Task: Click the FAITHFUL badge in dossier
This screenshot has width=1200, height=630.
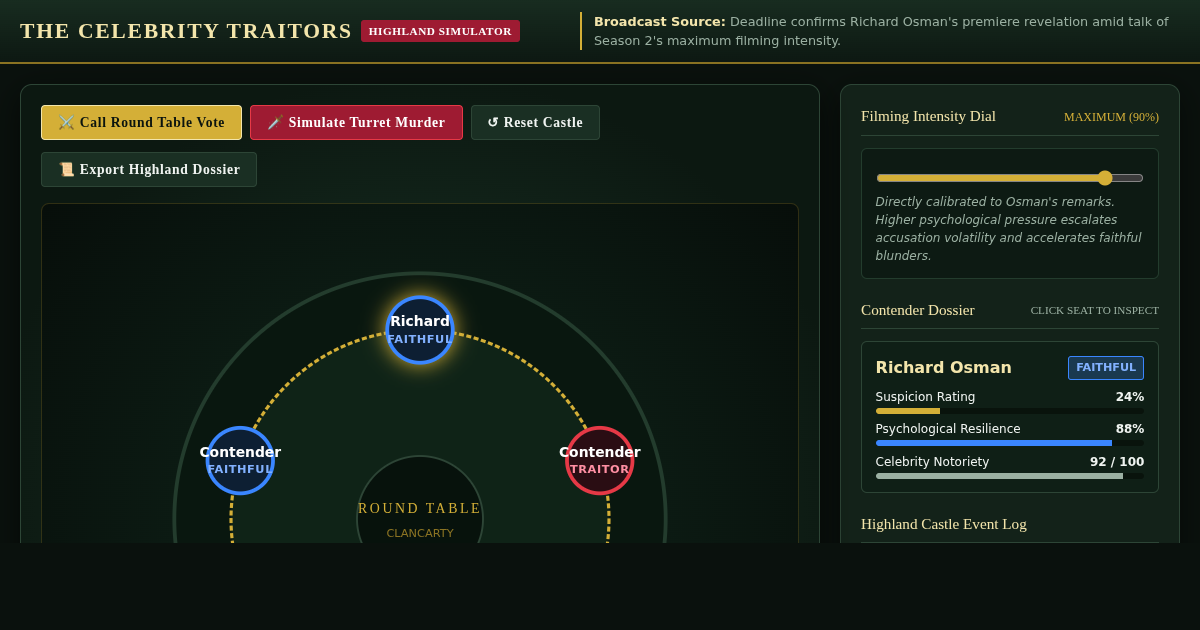Action: tap(1106, 368)
